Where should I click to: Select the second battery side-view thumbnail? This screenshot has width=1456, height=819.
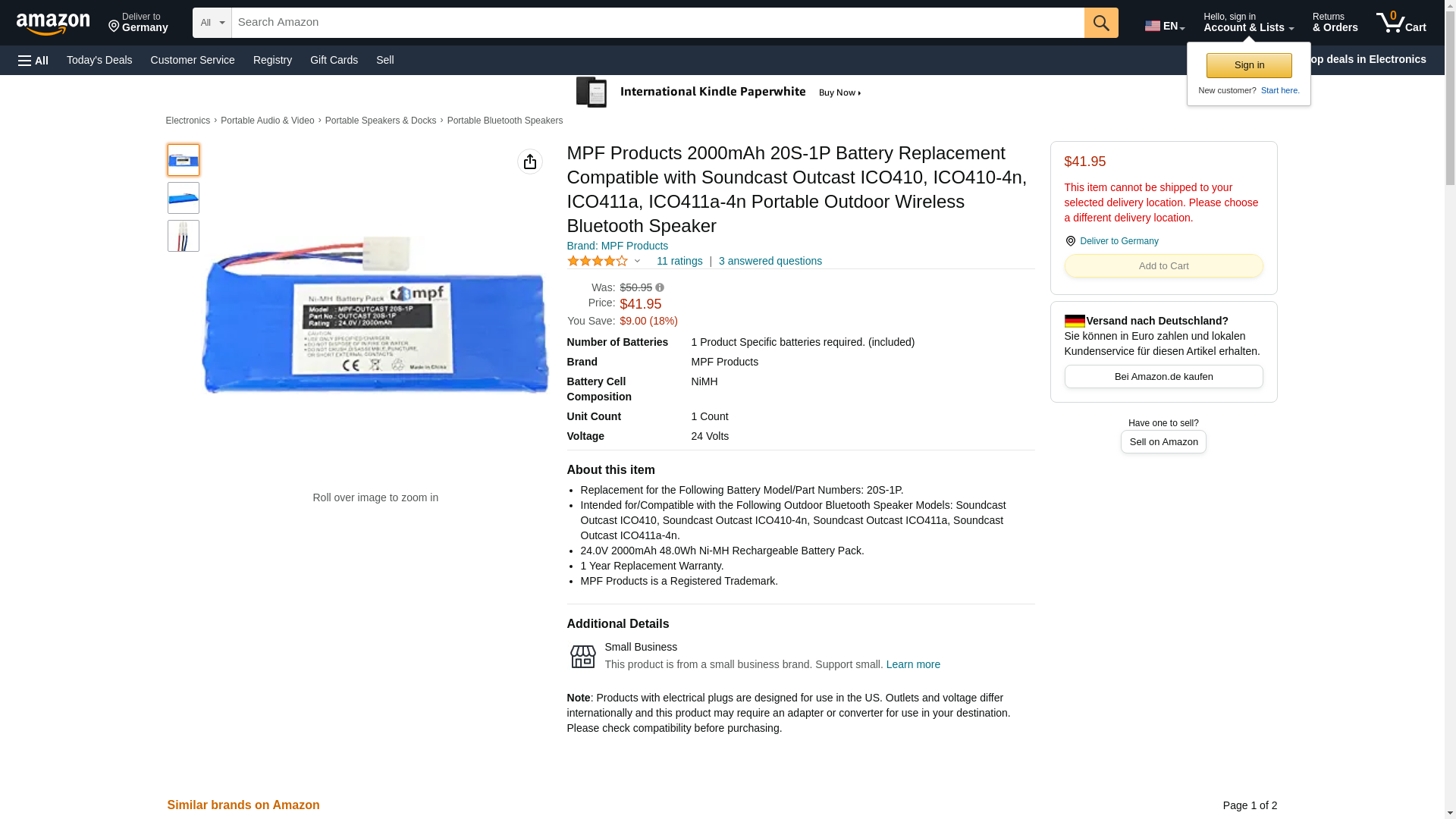click(x=184, y=198)
